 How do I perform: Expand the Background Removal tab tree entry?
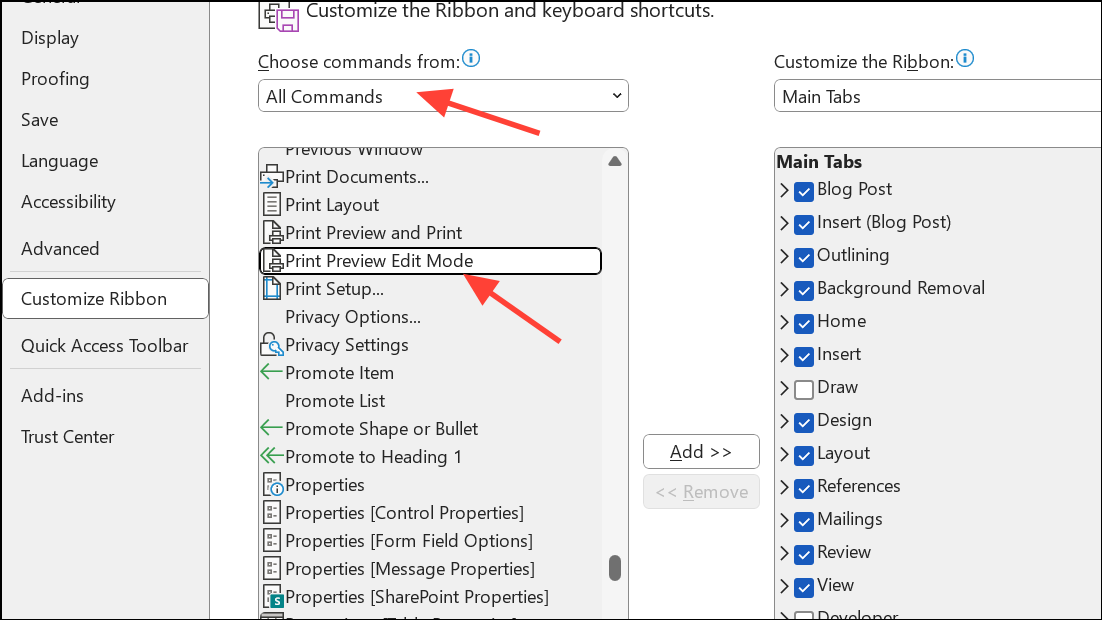(784, 288)
